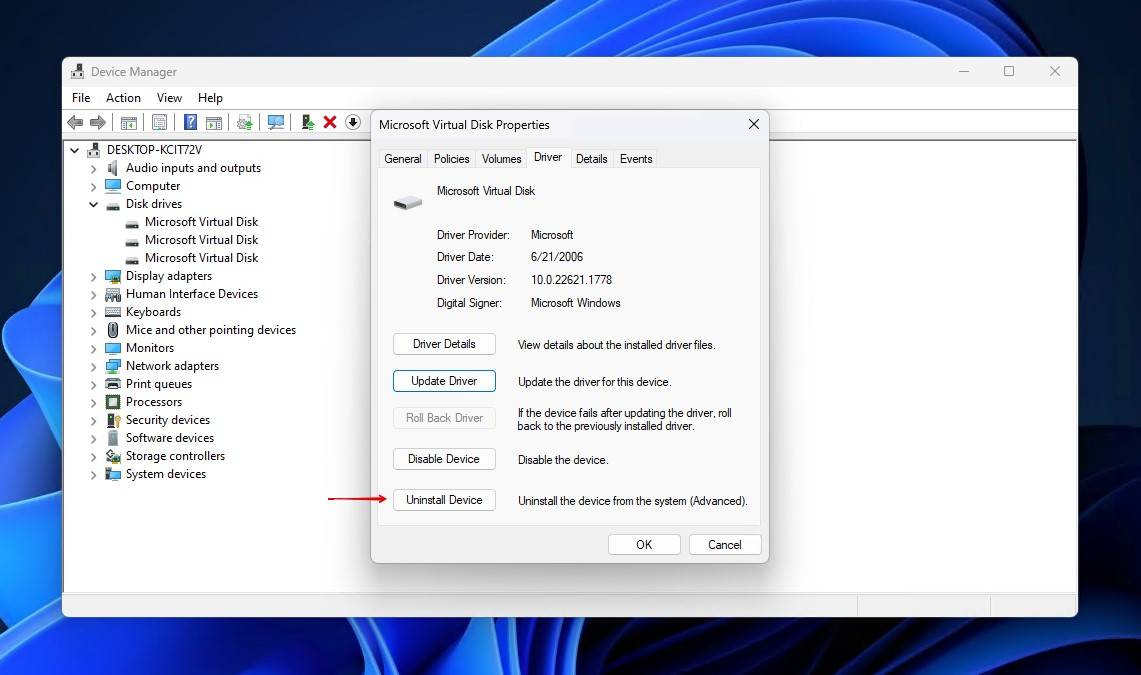Click the Audio inputs and outputs speaker icon
The width and height of the screenshot is (1141, 675).
click(x=112, y=168)
